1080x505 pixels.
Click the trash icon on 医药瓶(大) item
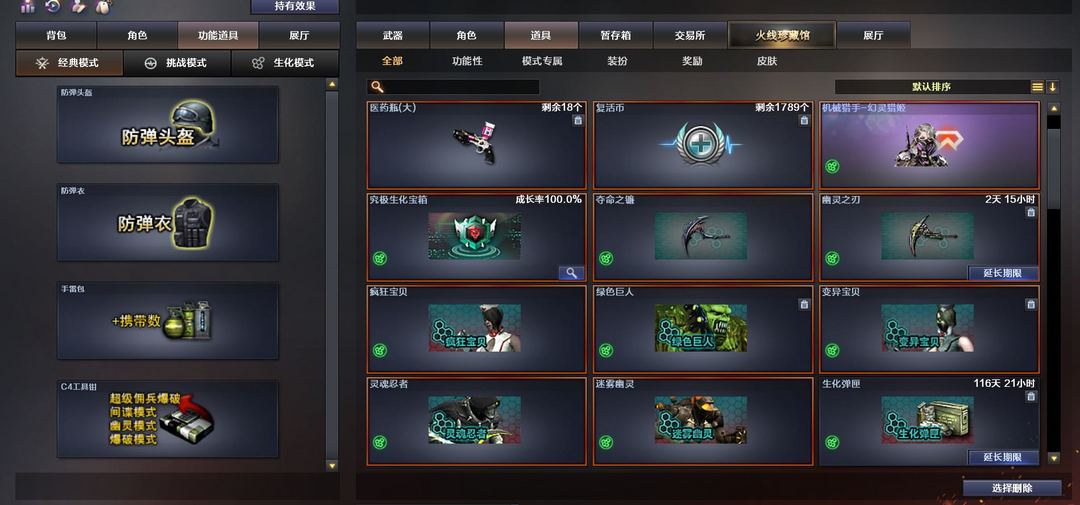[x=577, y=121]
